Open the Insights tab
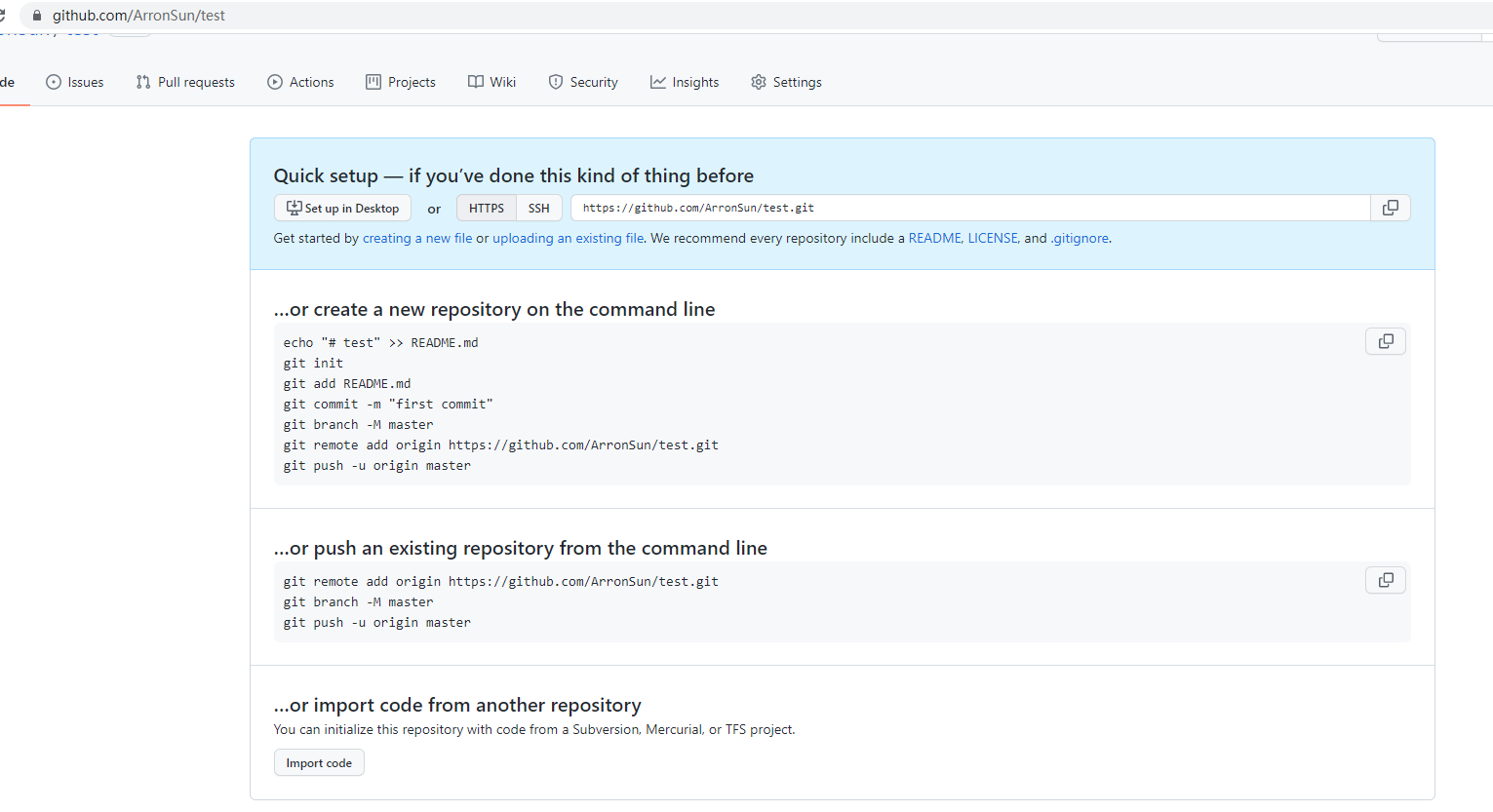 [685, 82]
